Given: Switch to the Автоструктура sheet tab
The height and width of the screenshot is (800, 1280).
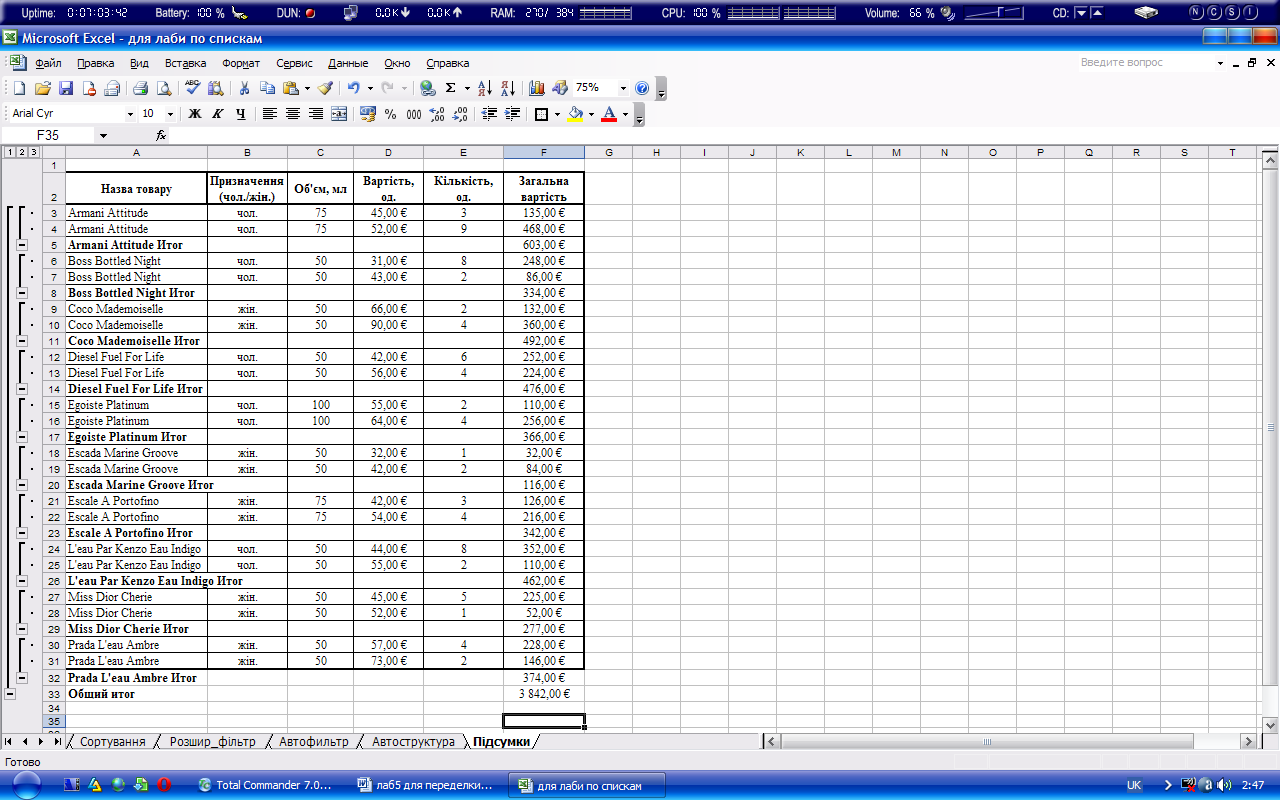Looking at the screenshot, I should click(x=413, y=742).
